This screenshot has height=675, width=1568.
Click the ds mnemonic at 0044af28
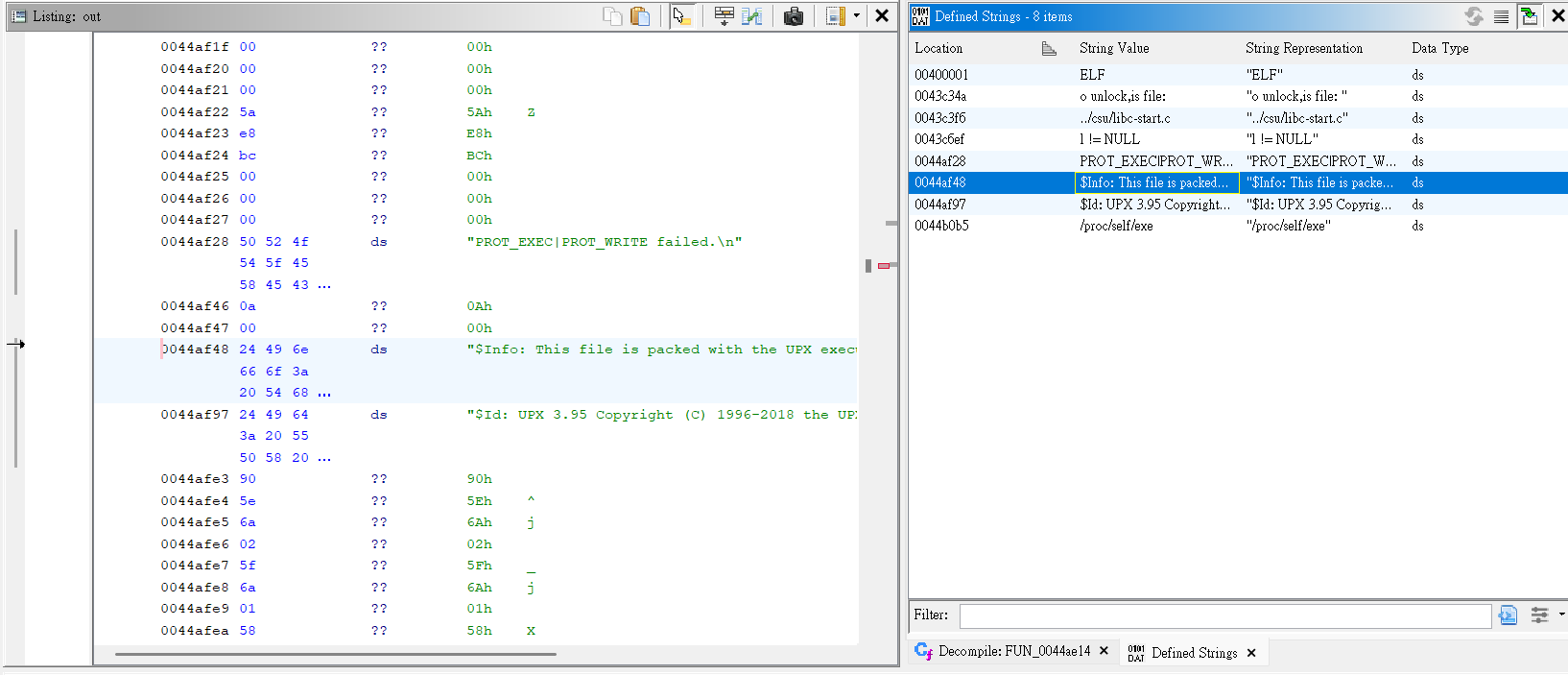point(379,242)
